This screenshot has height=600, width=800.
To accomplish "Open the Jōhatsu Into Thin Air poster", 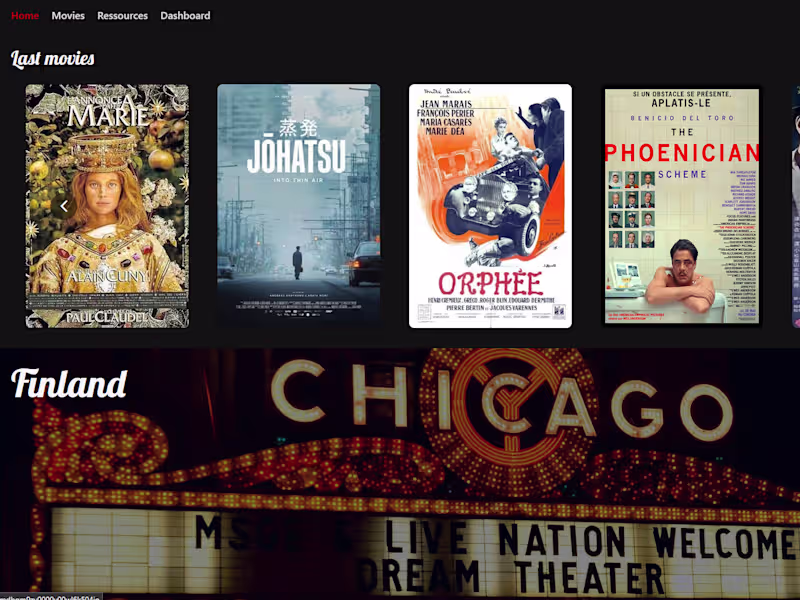I will [298, 206].
